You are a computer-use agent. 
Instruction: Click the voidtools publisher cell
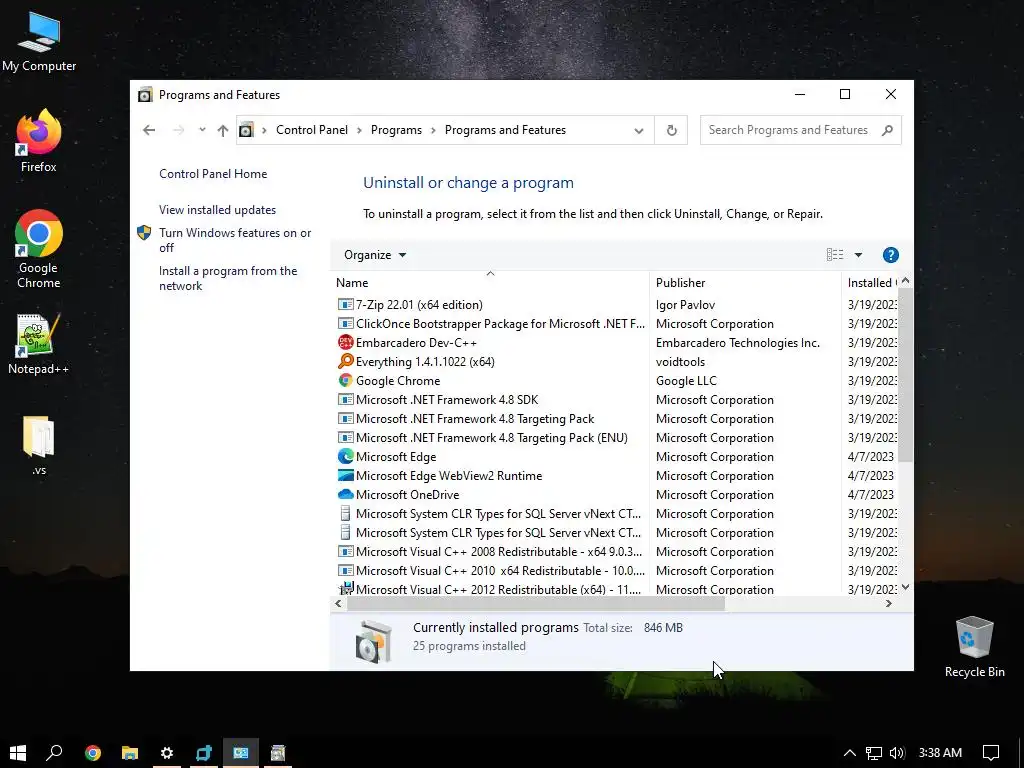point(680,362)
